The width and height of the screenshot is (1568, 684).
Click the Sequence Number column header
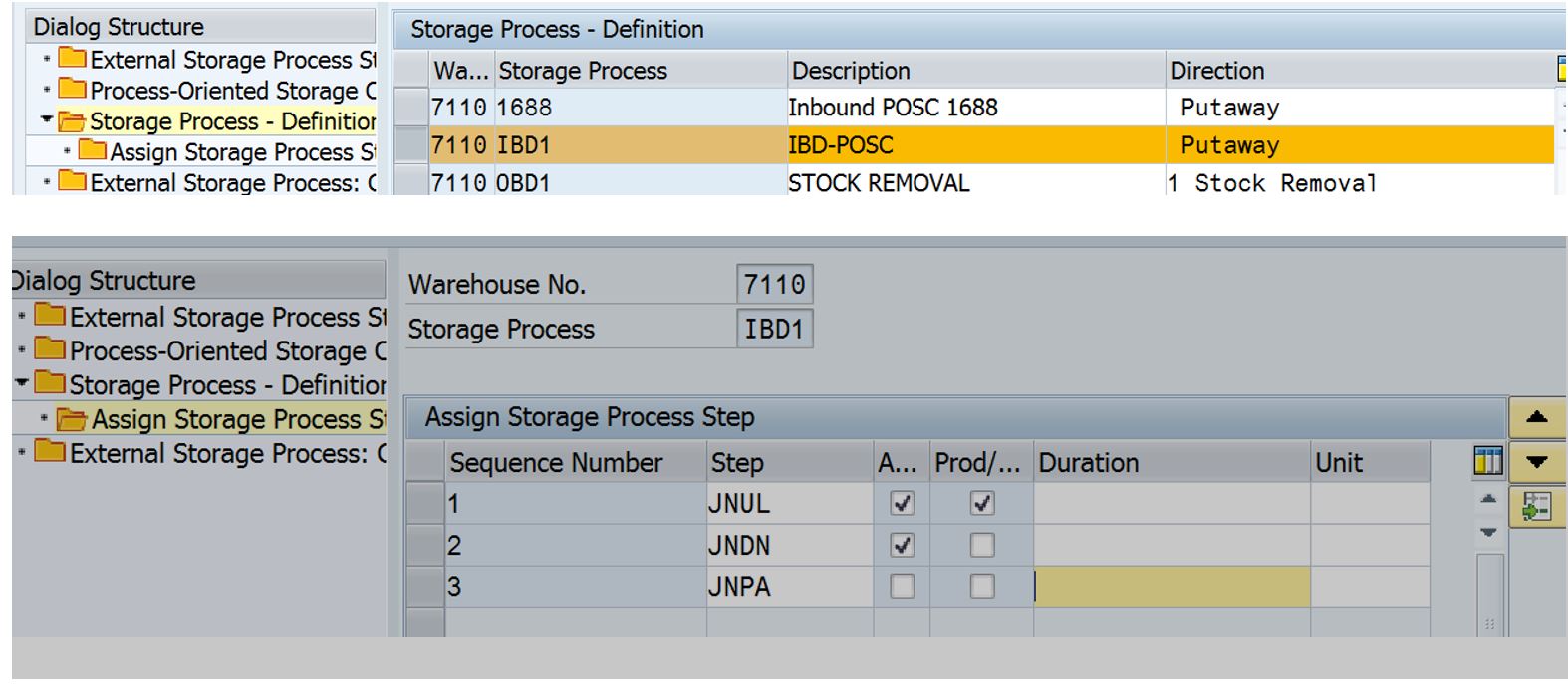[x=555, y=463]
